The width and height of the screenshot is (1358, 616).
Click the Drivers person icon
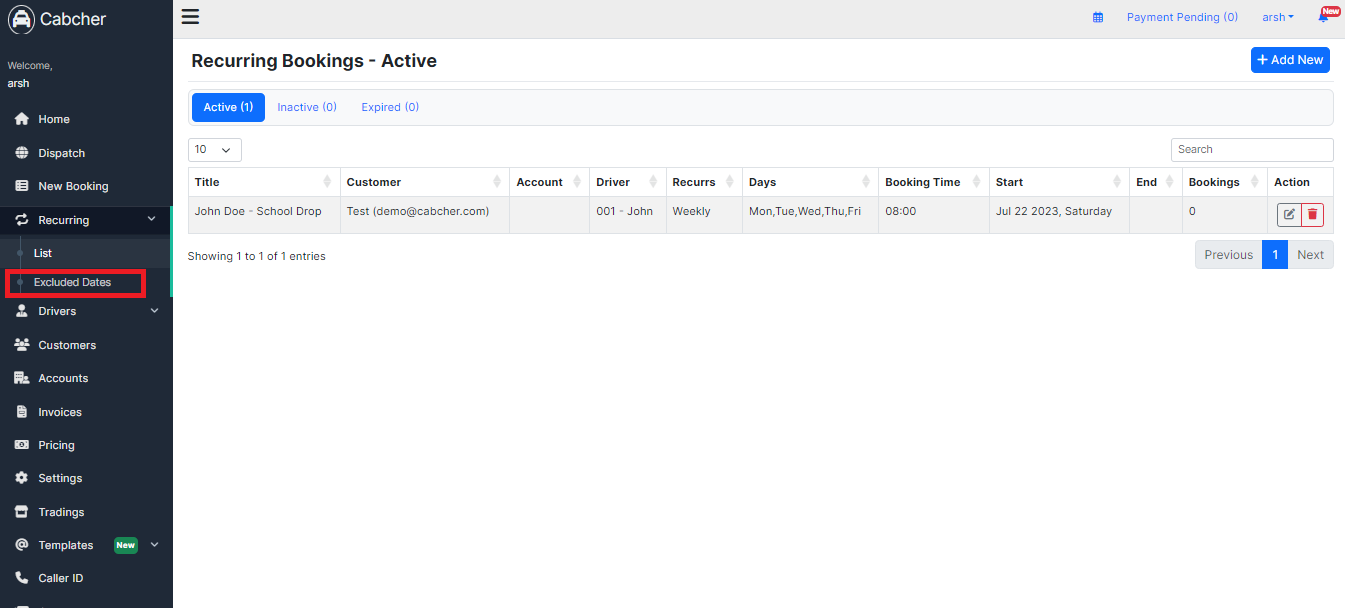pos(21,311)
